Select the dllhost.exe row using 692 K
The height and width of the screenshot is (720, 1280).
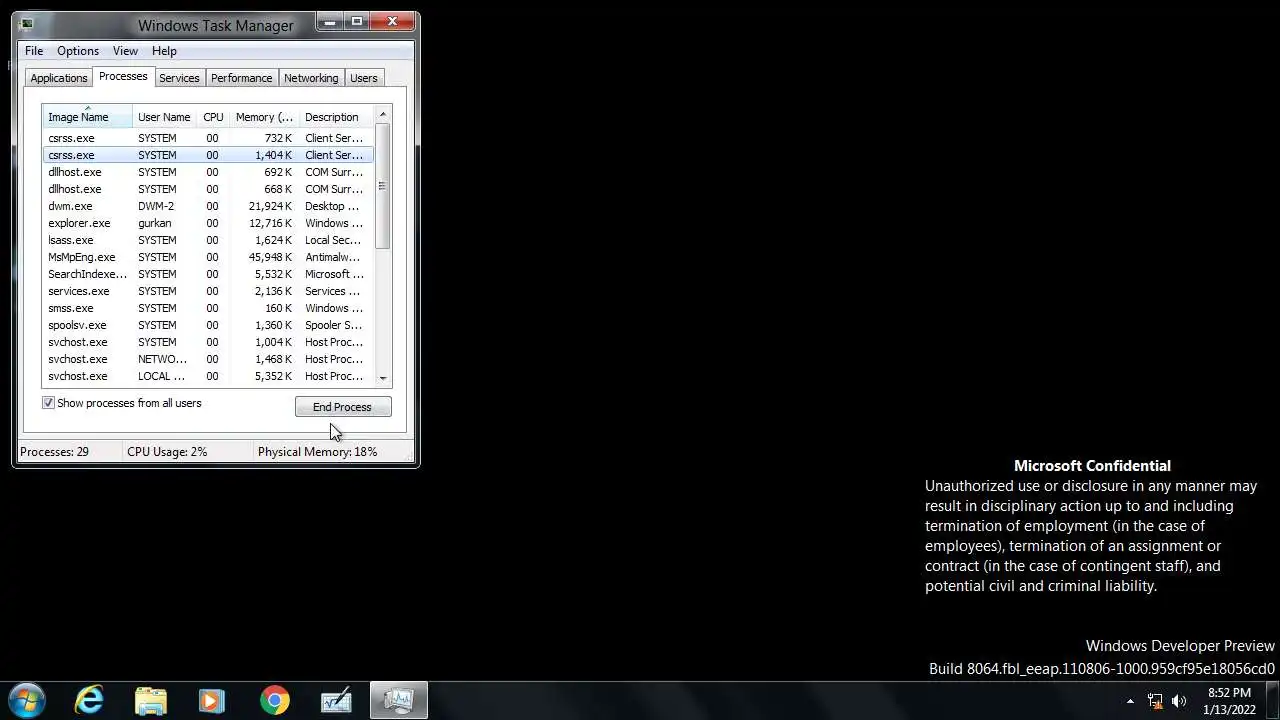click(x=208, y=172)
